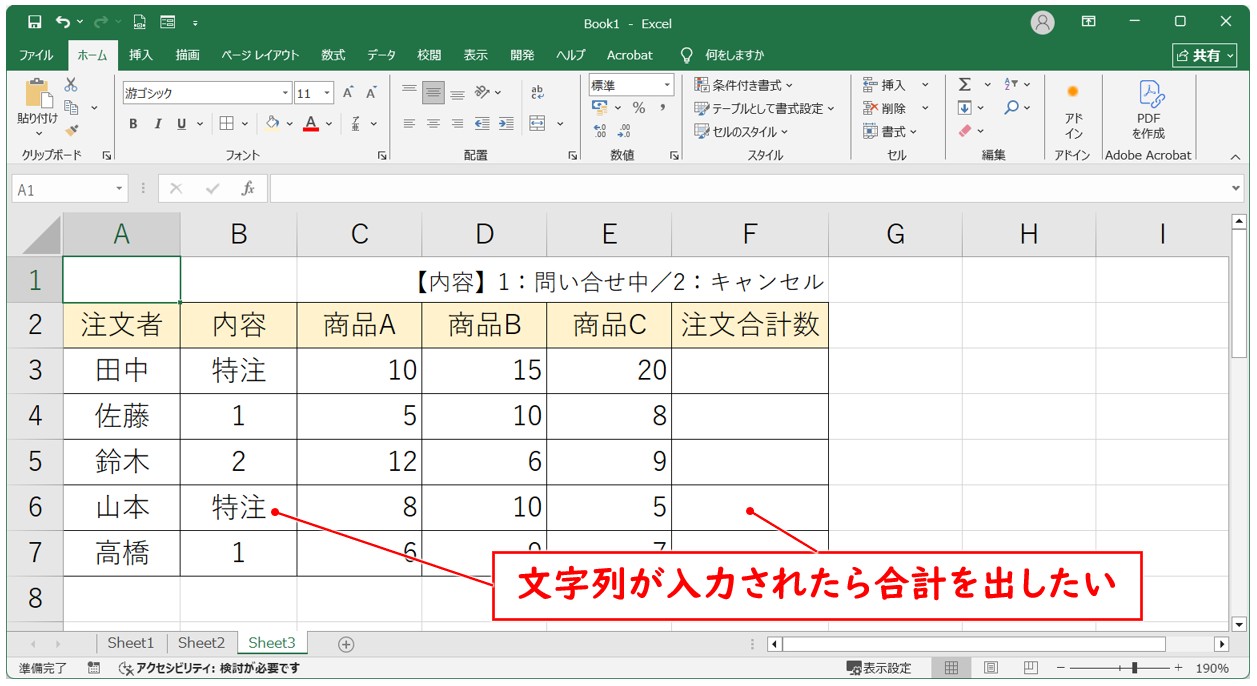Switch to the Sheet1 worksheet tab
1257x686 pixels.
(x=131, y=643)
